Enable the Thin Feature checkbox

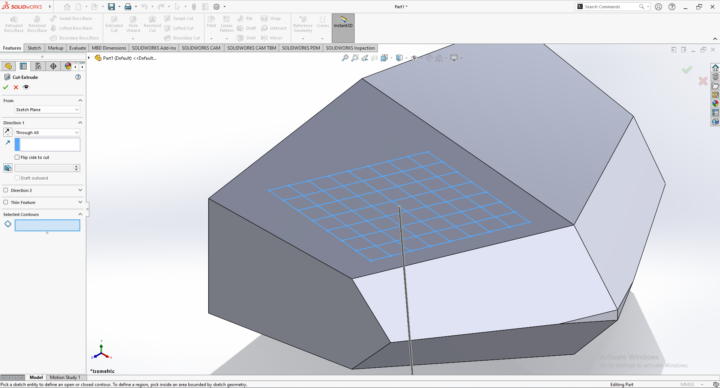click(6, 202)
